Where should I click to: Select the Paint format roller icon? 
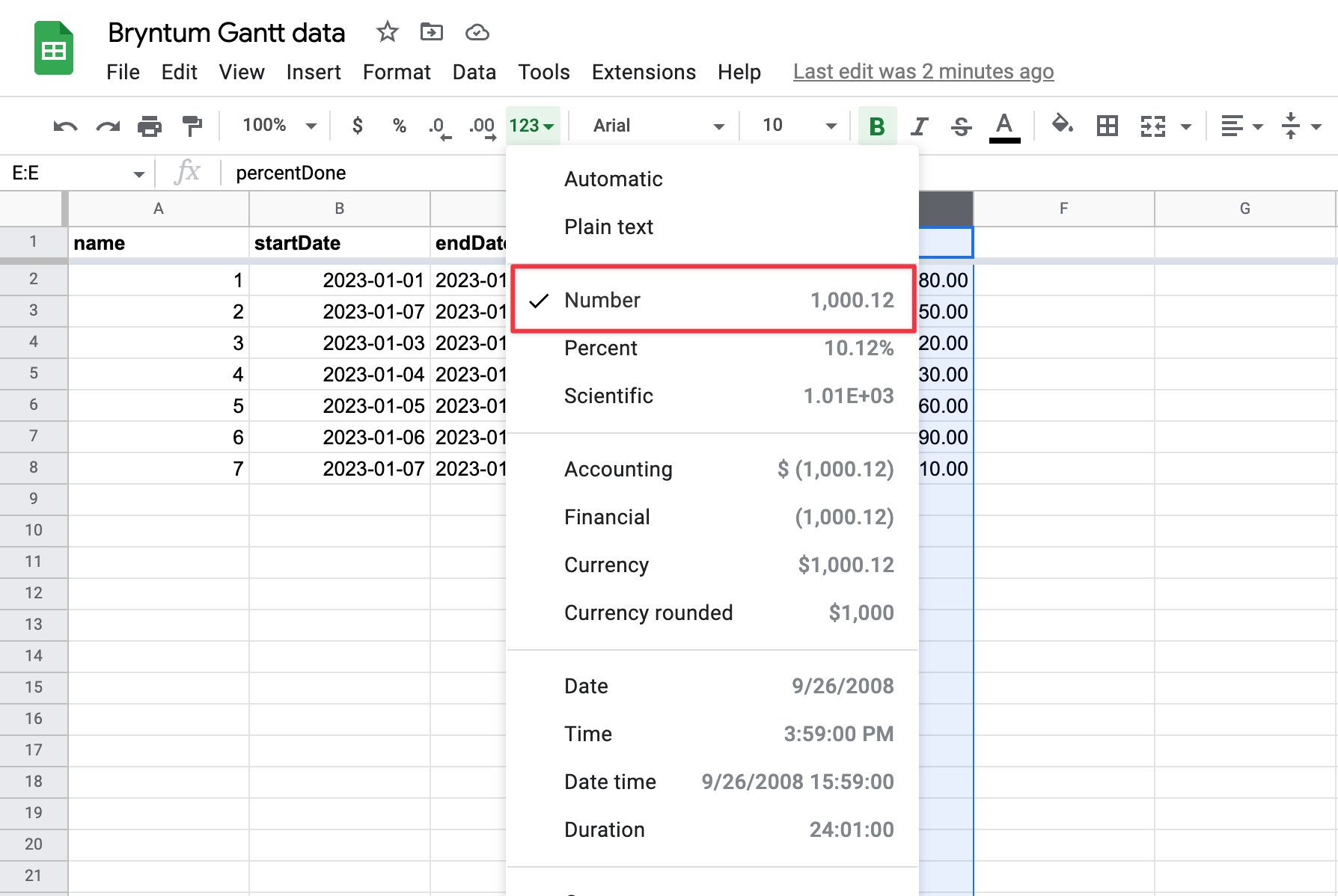(x=192, y=126)
